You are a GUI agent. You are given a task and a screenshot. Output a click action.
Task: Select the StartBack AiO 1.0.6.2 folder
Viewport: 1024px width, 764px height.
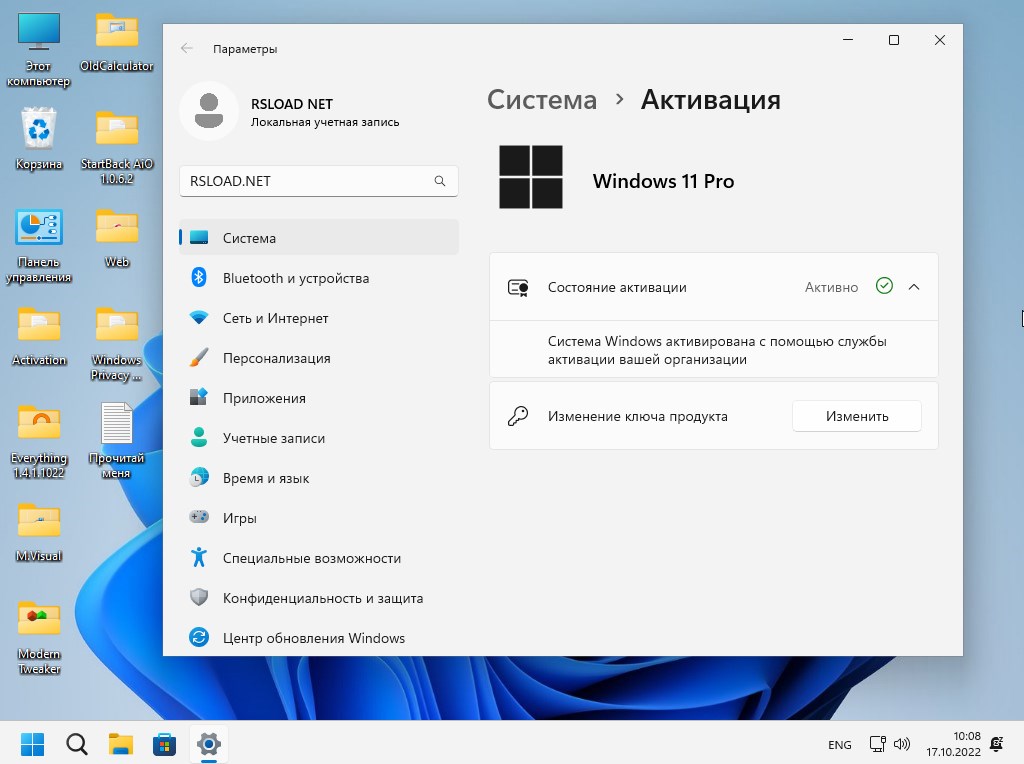coord(117,148)
